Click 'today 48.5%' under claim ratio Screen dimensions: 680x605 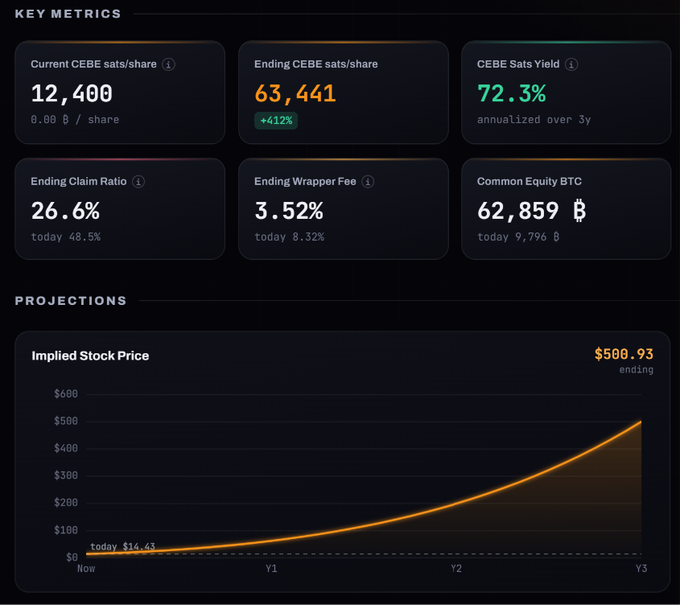(65, 237)
